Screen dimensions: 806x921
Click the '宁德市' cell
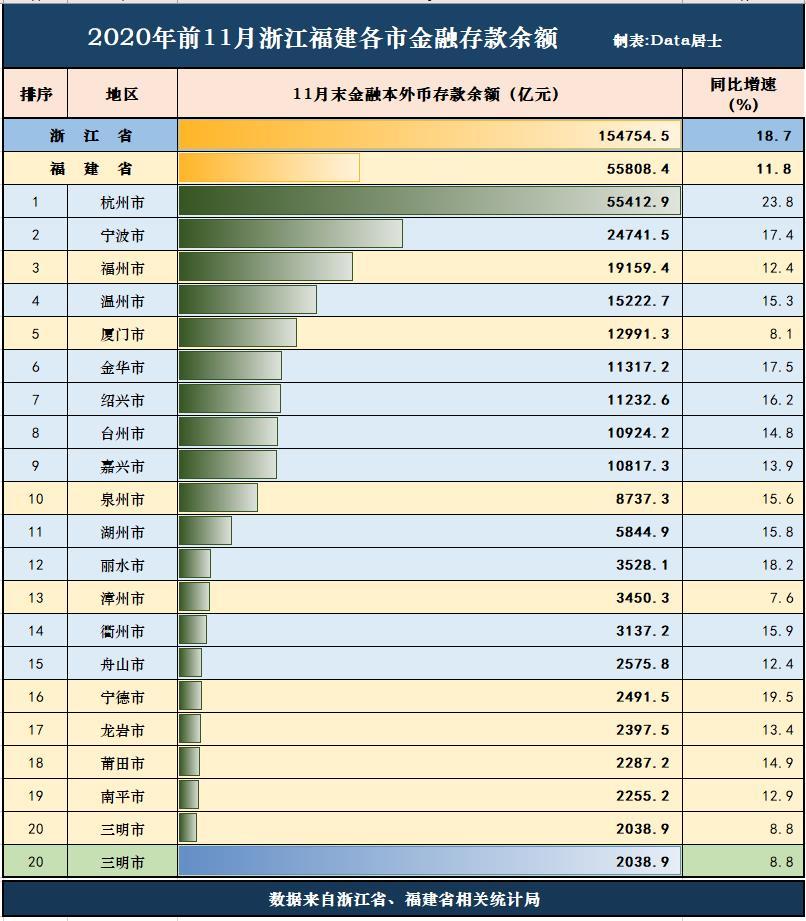coord(122,697)
